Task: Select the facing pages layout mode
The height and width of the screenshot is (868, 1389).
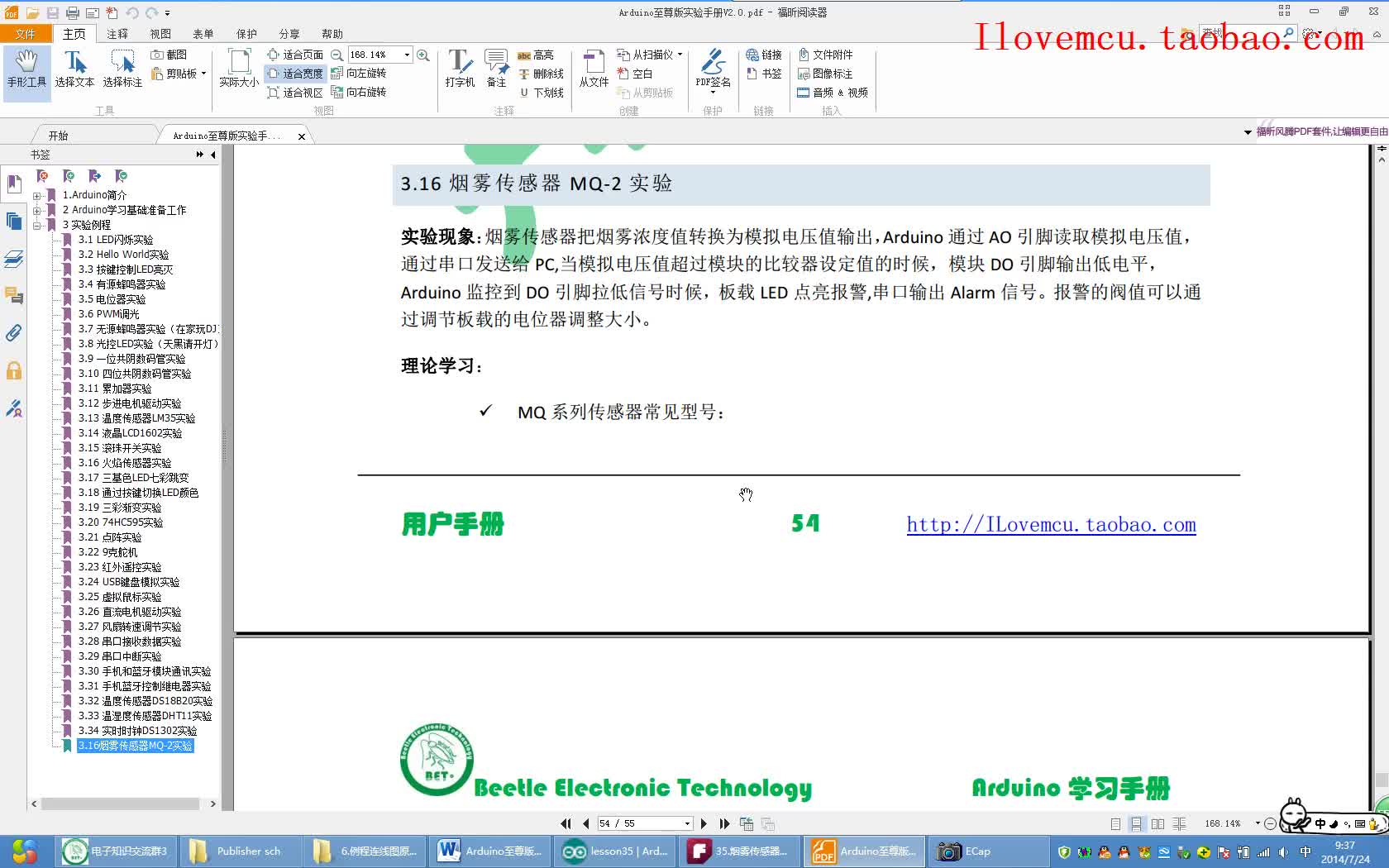Action: [x=1157, y=823]
